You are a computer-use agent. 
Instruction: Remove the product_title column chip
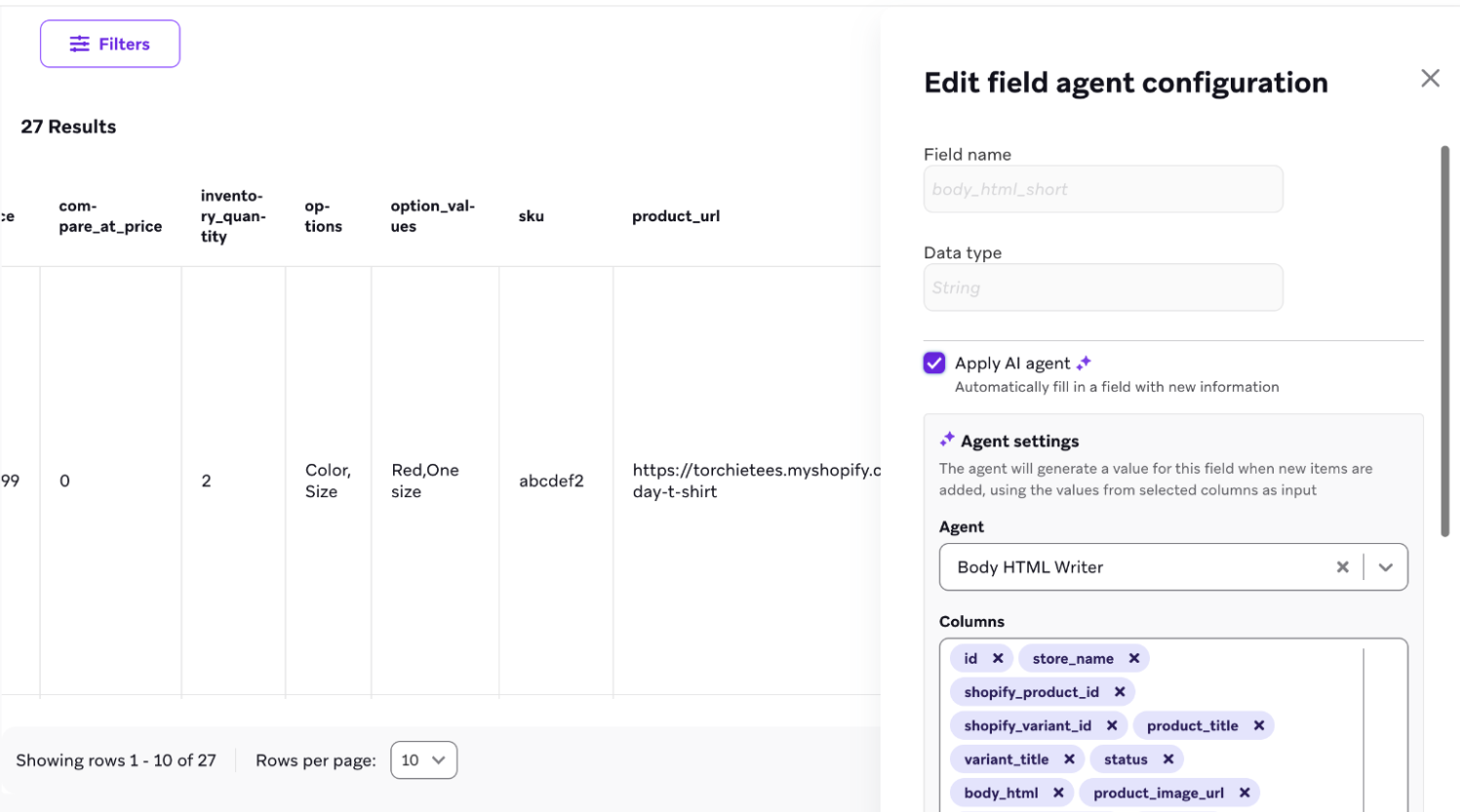click(1259, 725)
